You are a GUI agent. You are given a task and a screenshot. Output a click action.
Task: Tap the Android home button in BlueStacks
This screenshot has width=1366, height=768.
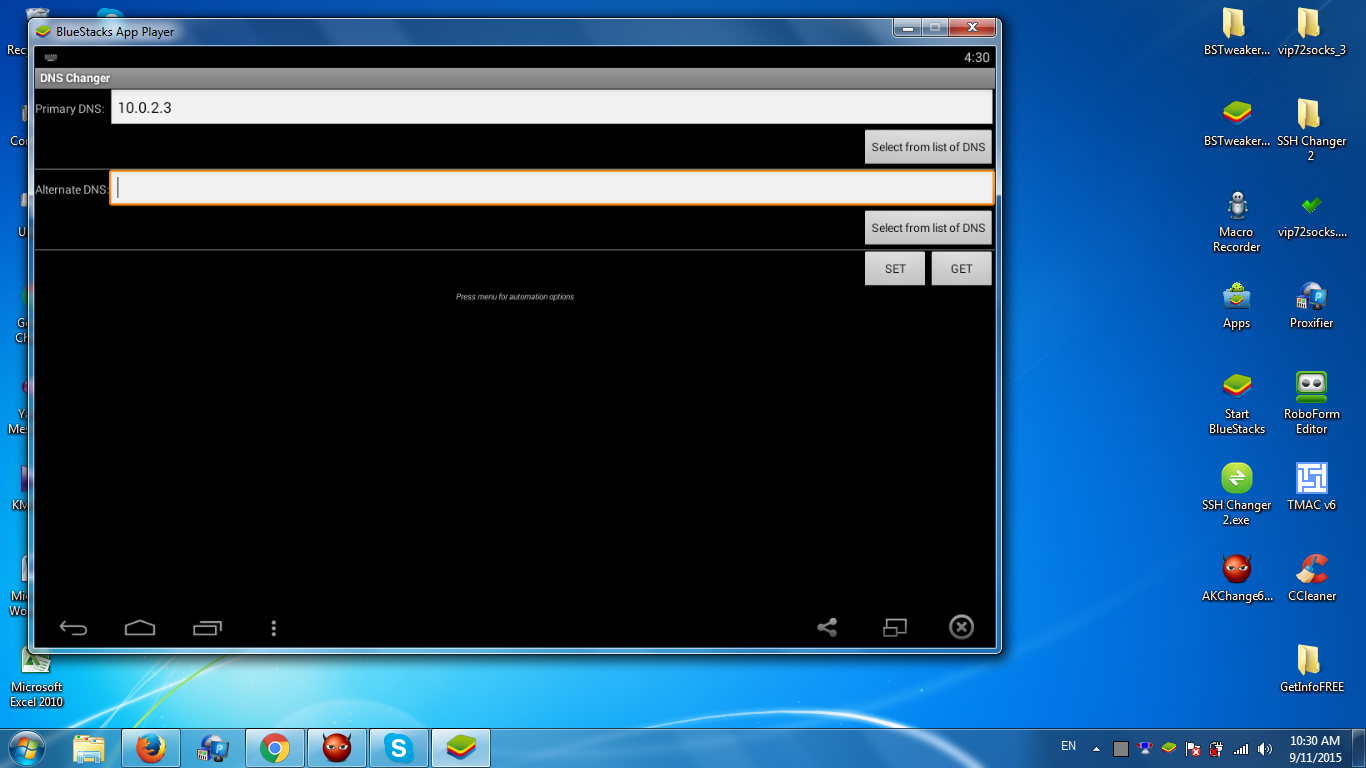coord(140,628)
